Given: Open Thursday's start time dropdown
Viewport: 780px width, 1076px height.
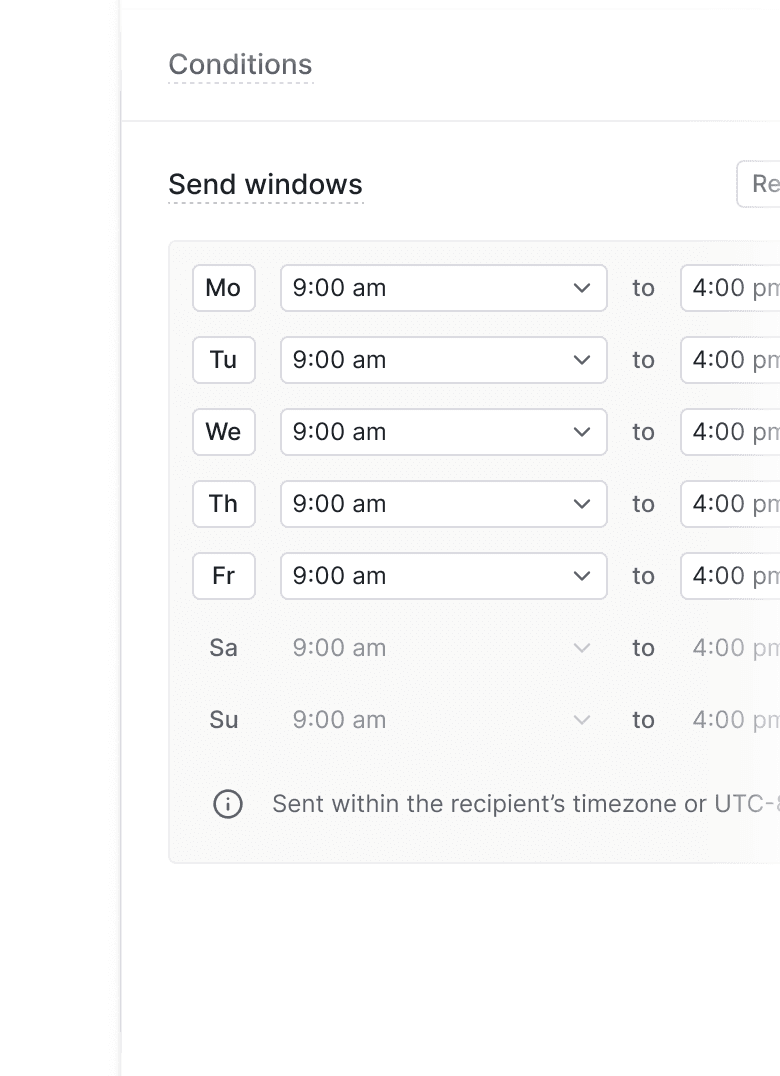Looking at the screenshot, I should tap(443, 504).
